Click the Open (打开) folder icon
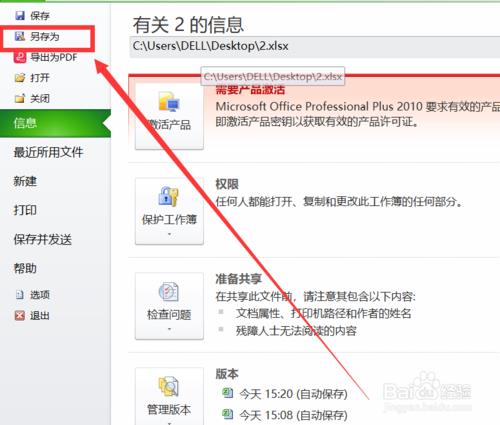This screenshot has height=425, width=500. coord(20,78)
